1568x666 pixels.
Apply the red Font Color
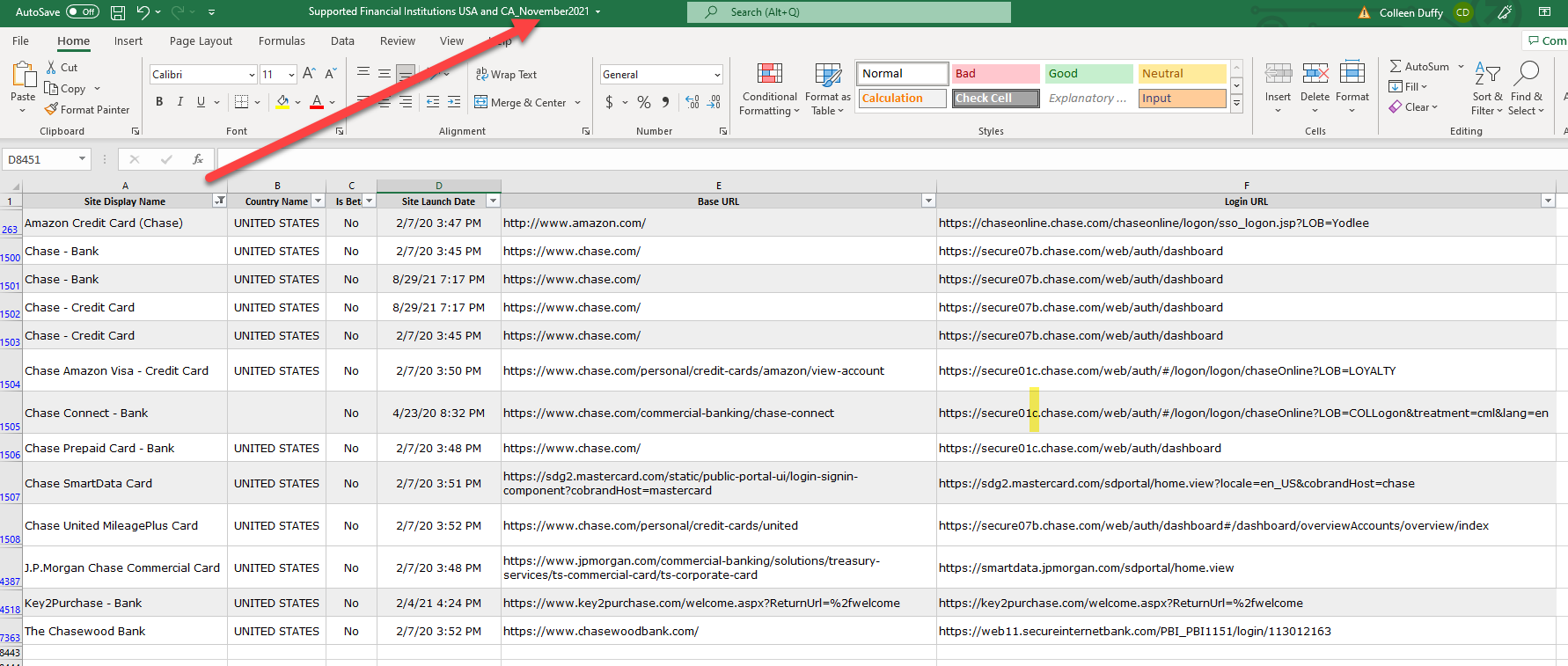click(x=317, y=102)
